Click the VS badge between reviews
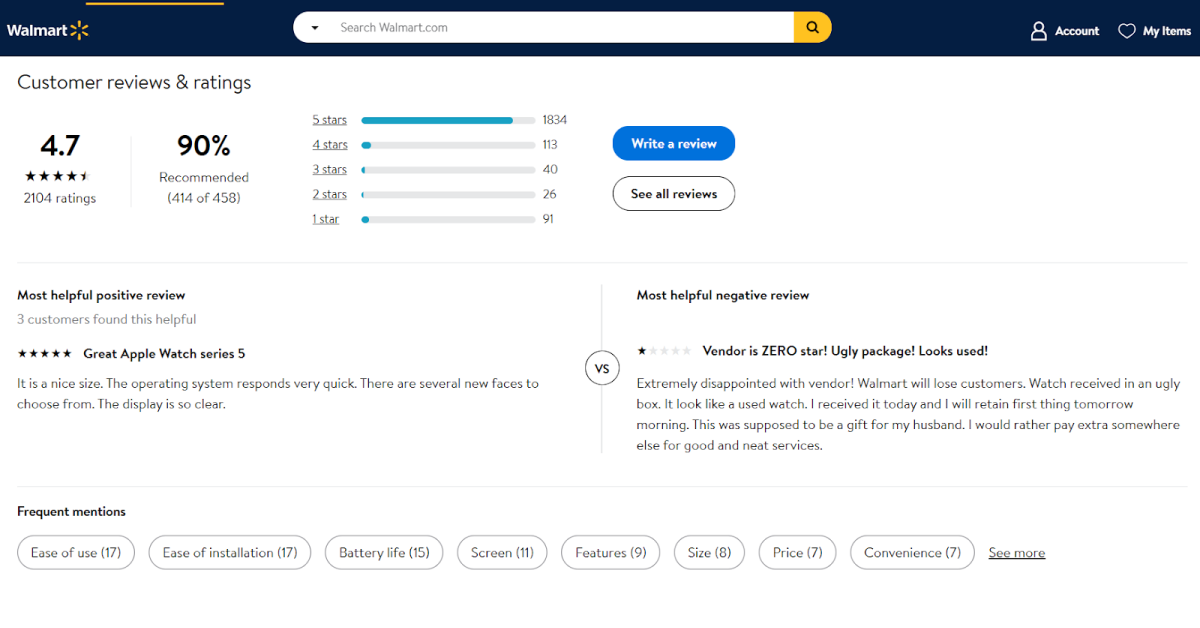1200x628 pixels. click(601, 368)
